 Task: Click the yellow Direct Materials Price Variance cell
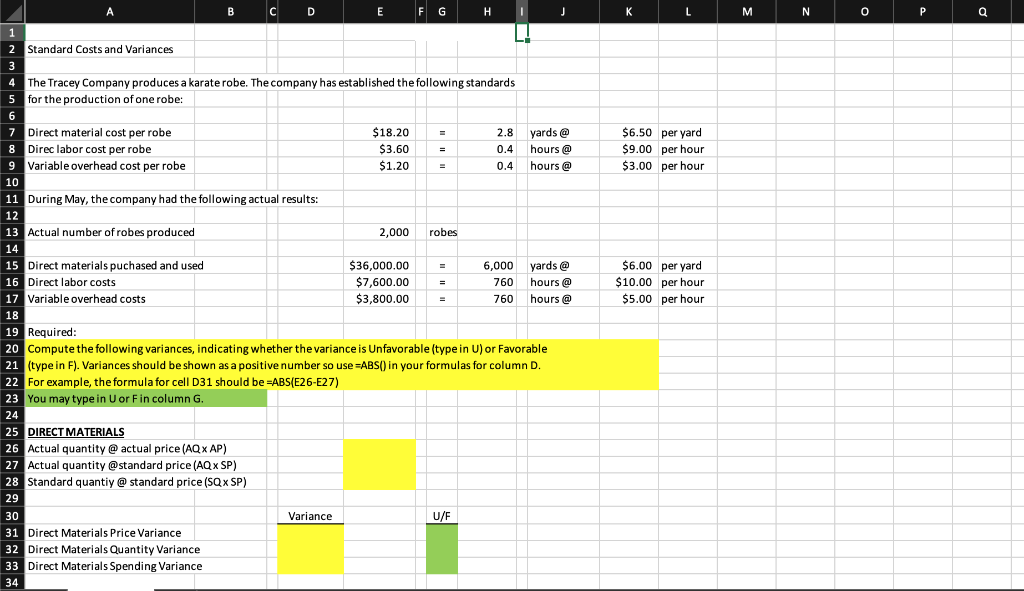tap(310, 532)
